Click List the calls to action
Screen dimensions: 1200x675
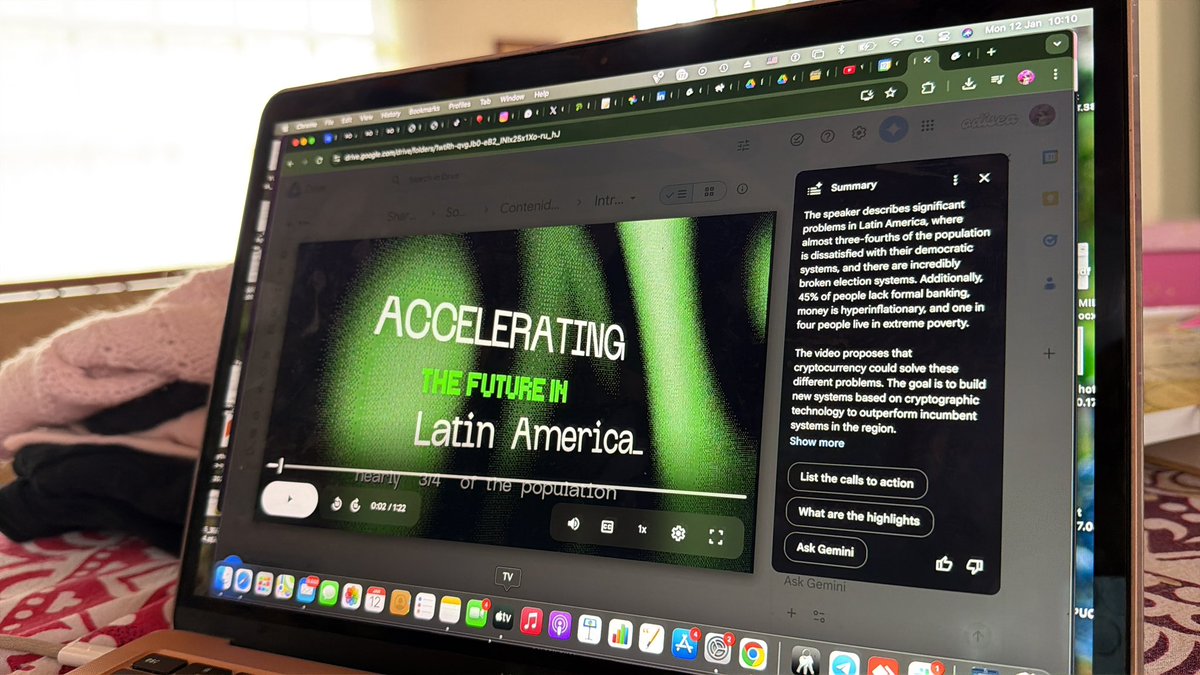[856, 481]
